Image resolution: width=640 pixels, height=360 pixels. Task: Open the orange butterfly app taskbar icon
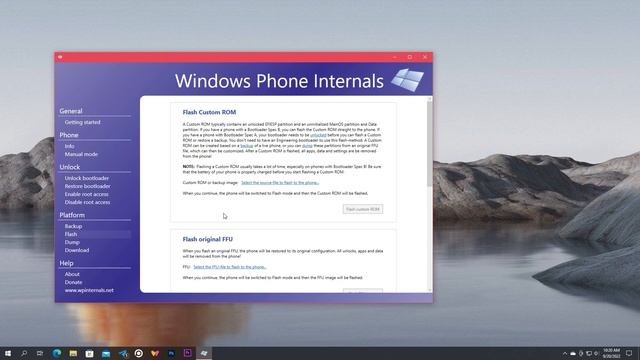[x=155, y=353]
